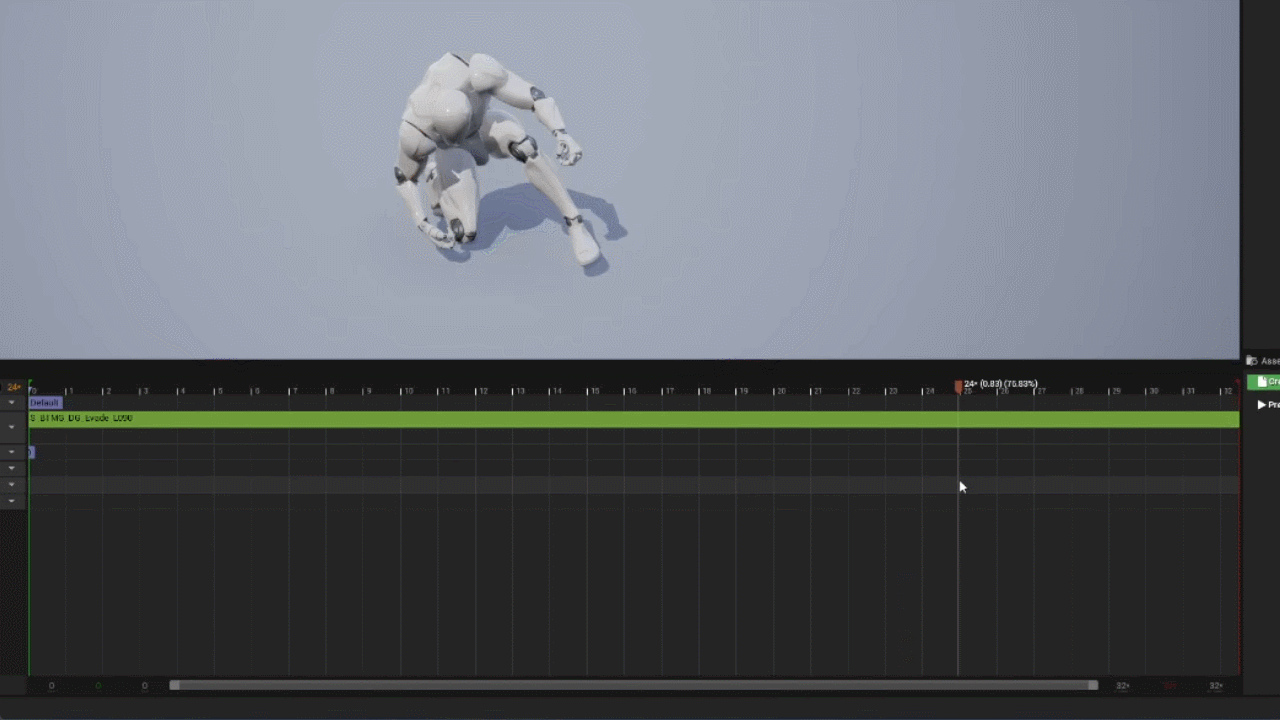Switch to the Asset Browser tab
1280x720 pixels.
click(x=1268, y=360)
